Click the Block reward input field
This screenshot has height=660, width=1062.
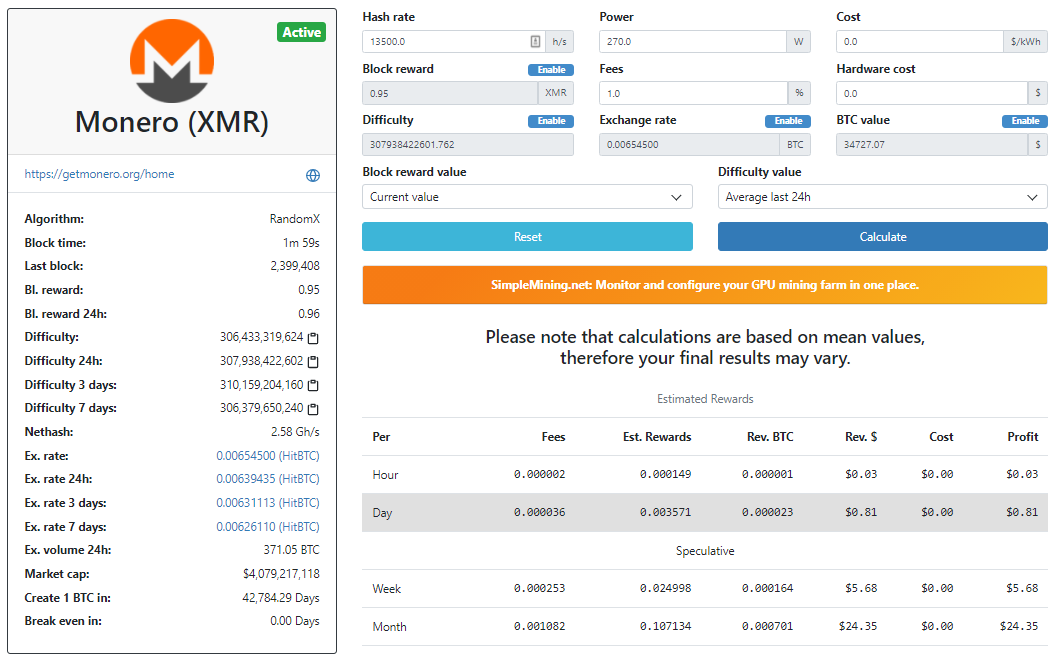tap(450, 93)
